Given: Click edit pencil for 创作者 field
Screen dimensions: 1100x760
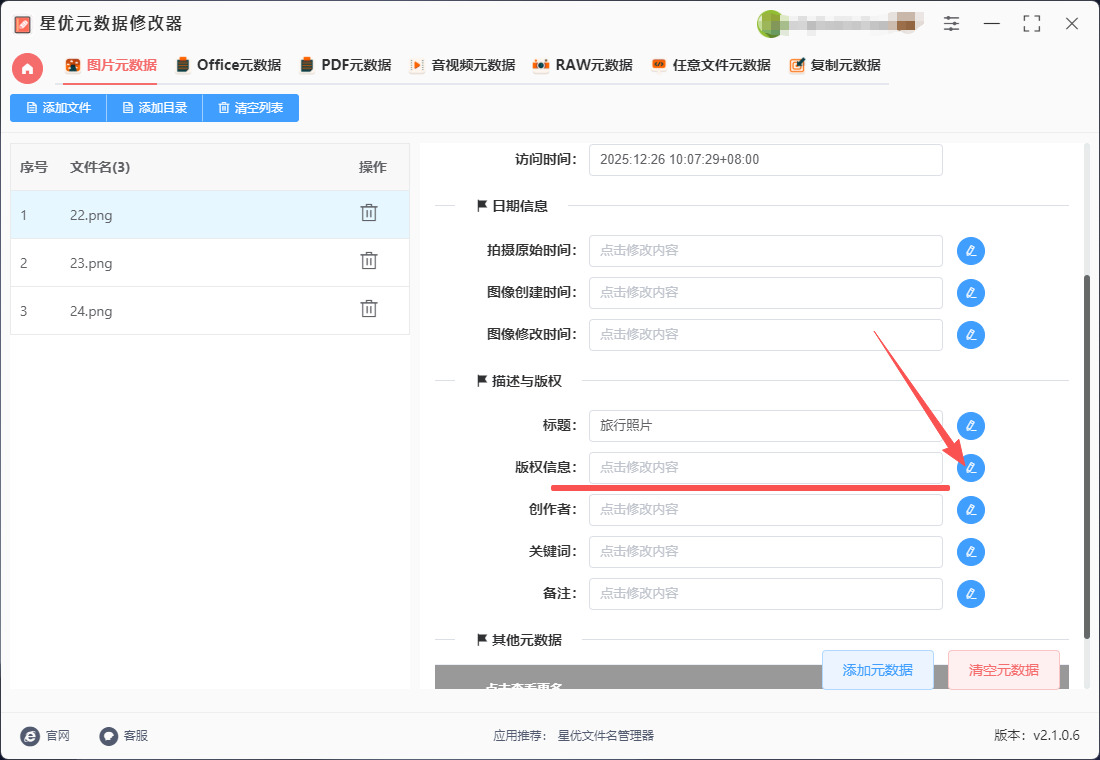Looking at the screenshot, I should click(971, 510).
